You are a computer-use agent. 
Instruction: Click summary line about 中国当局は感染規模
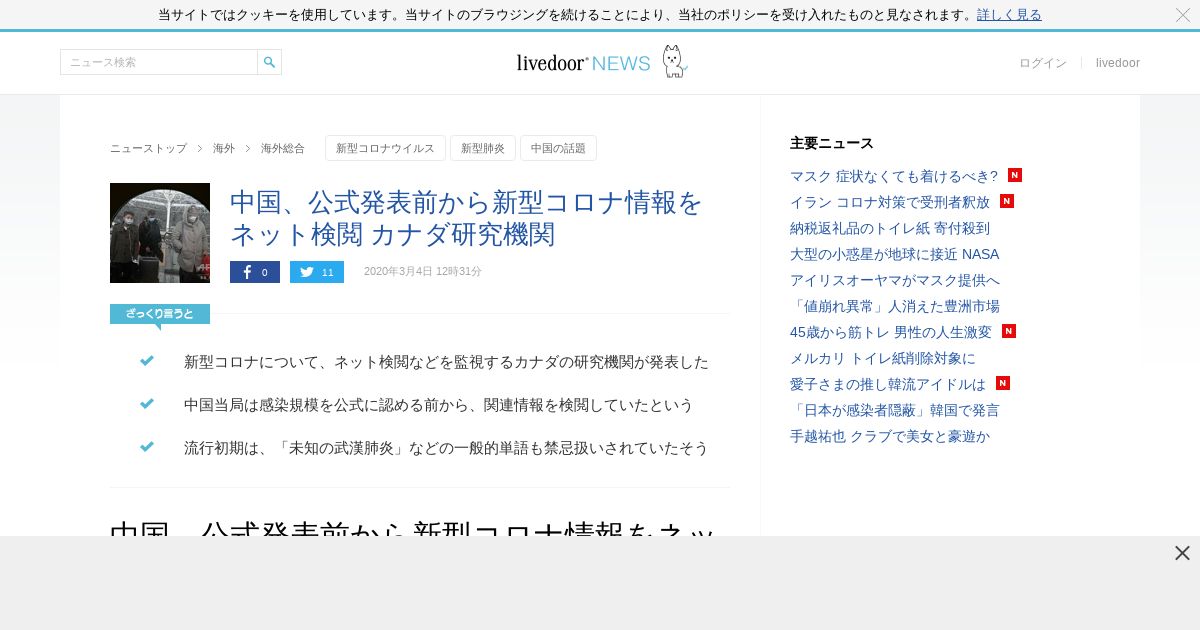[x=438, y=405]
